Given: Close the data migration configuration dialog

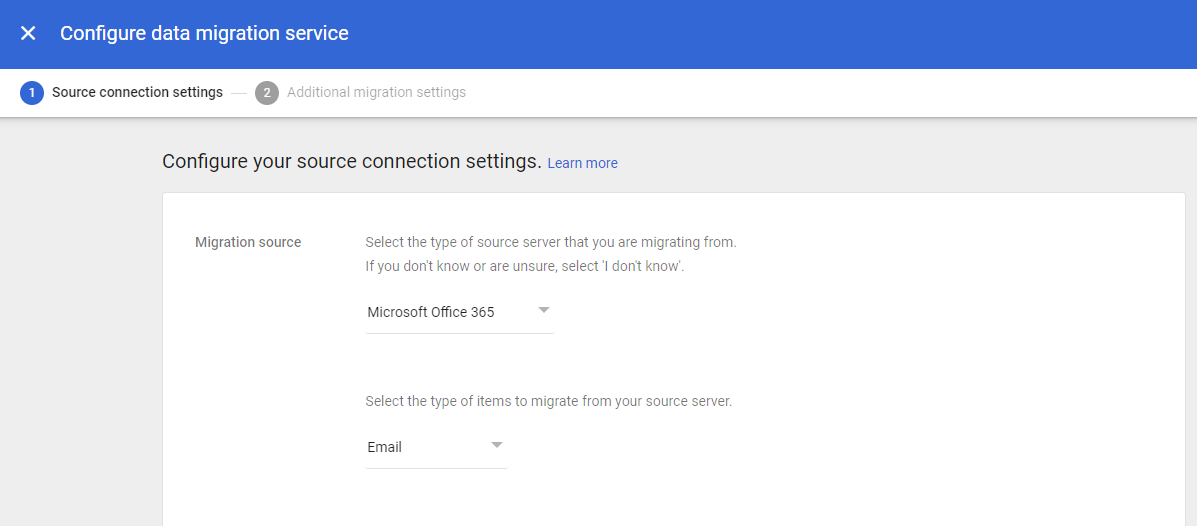Looking at the screenshot, I should [28, 34].
